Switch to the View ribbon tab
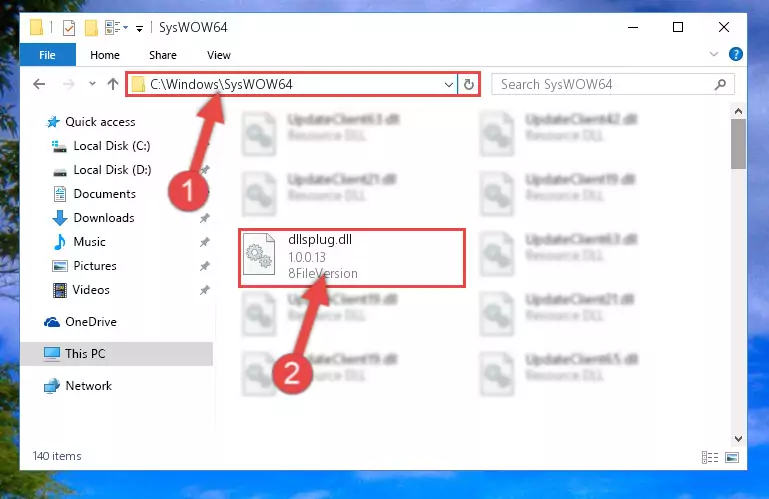Viewport: 769px width, 499px height. pos(219,55)
